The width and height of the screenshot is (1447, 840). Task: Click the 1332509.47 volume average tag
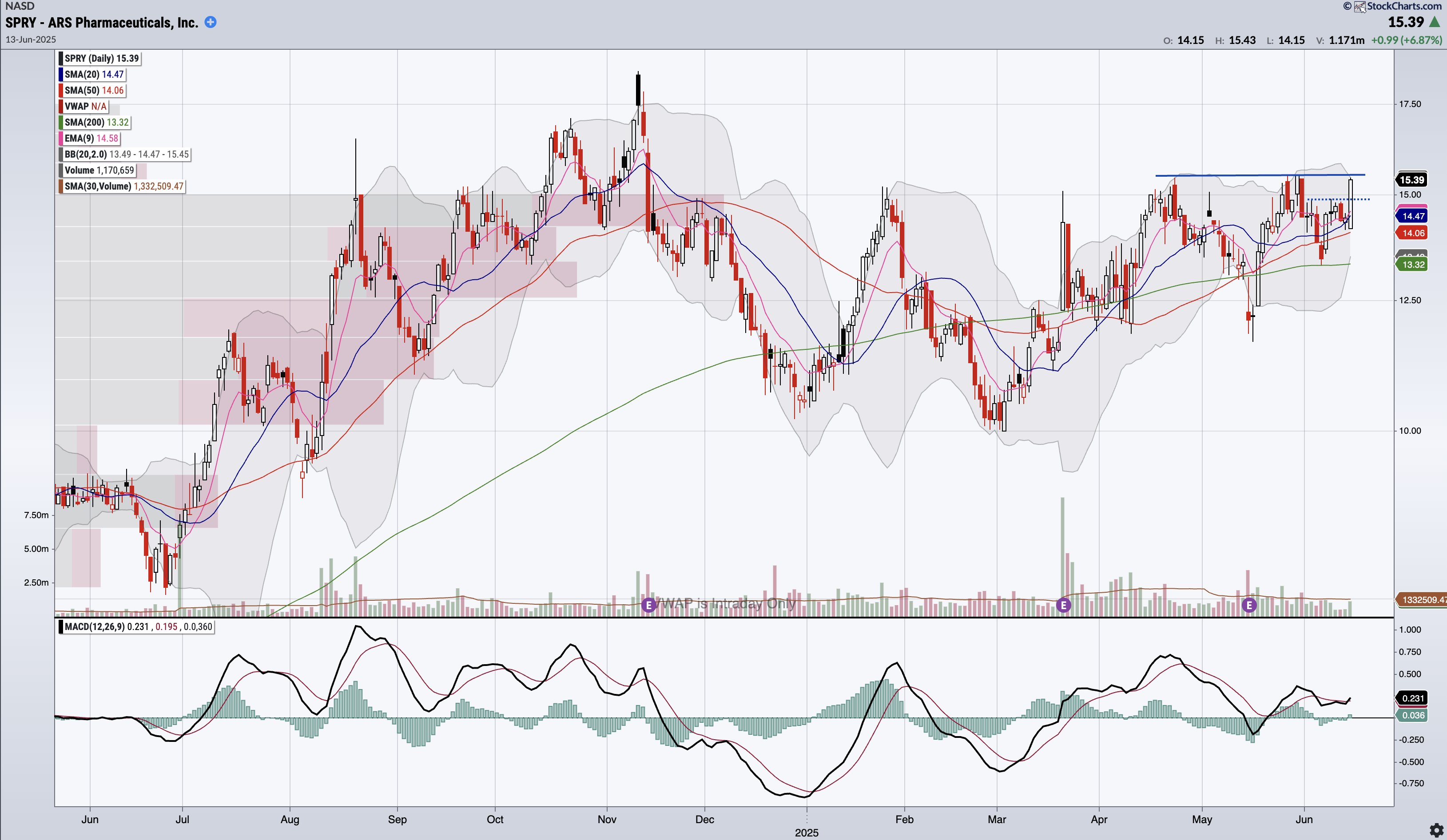pos(1421,600)
